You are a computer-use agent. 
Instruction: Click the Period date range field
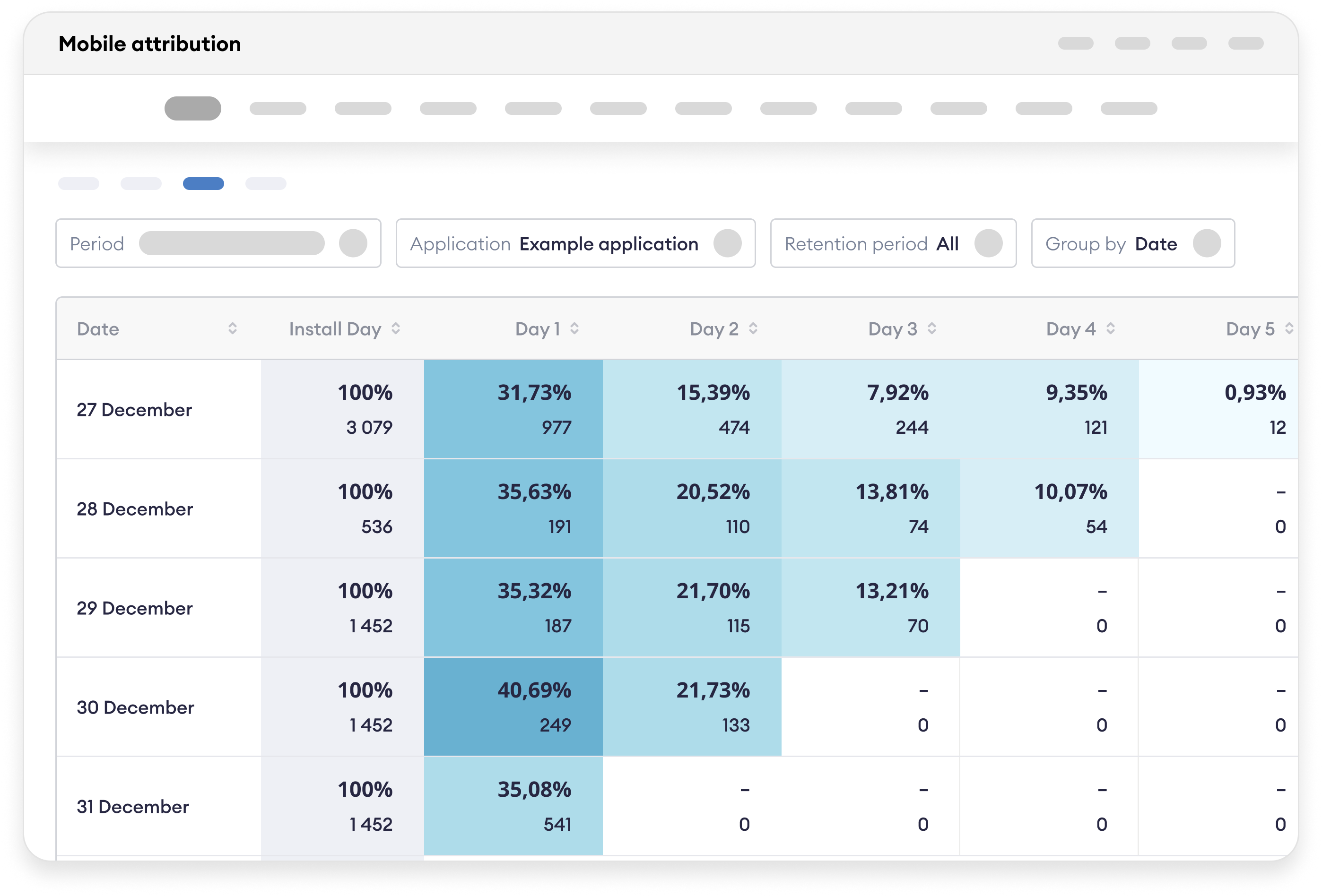tap(232, 243)
